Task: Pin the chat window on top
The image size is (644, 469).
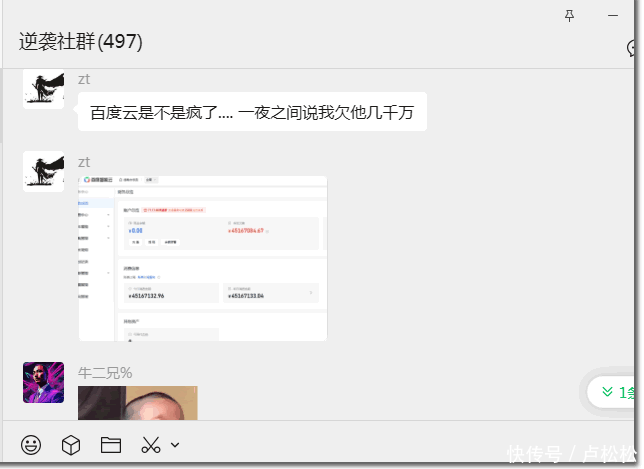Action: click(x=570, y=15)
